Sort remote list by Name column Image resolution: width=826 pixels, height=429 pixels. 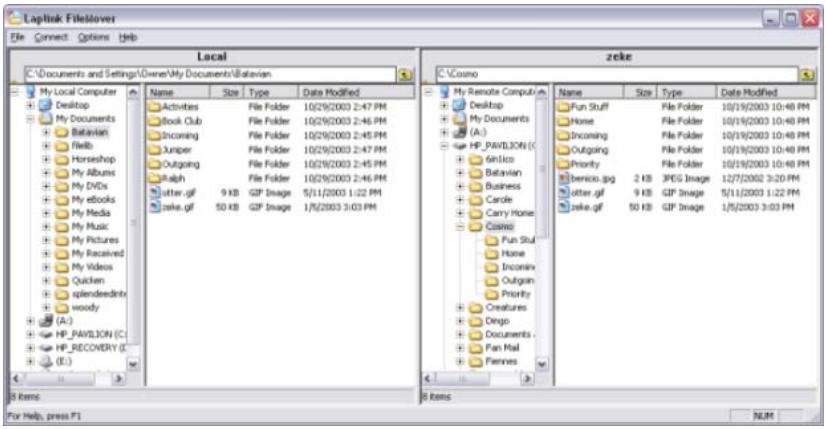[589, 92]
